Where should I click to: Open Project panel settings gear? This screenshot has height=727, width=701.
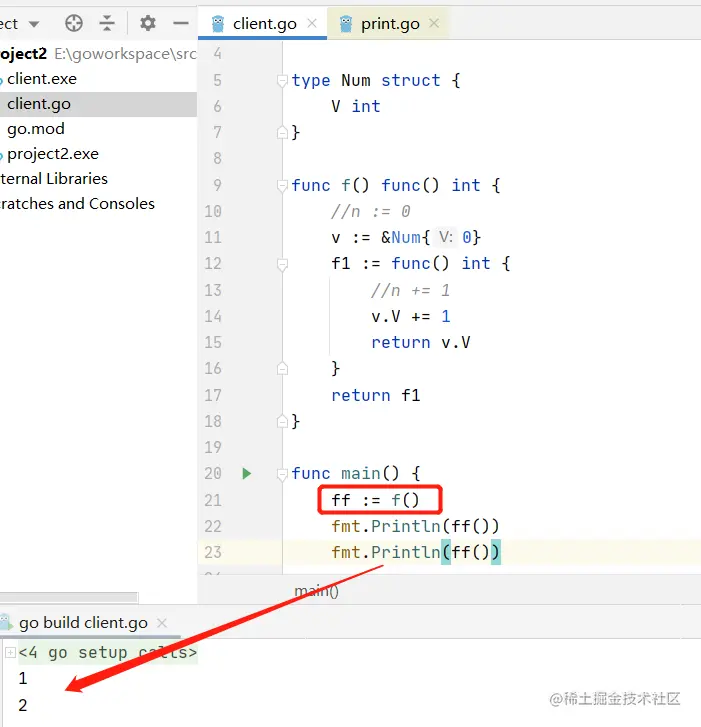click(x=148, y=23)
